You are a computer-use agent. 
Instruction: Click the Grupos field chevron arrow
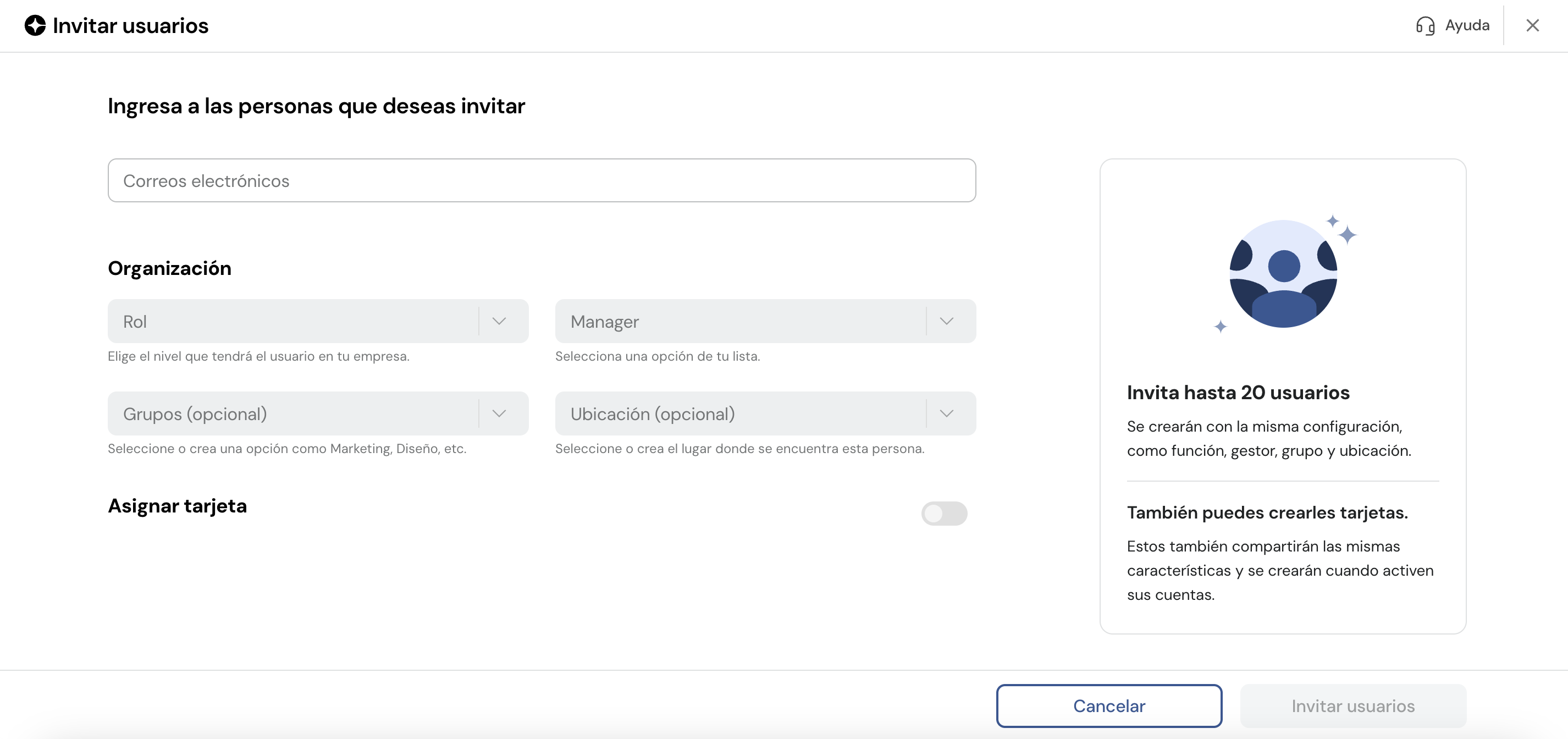click(x=499, y=414)
